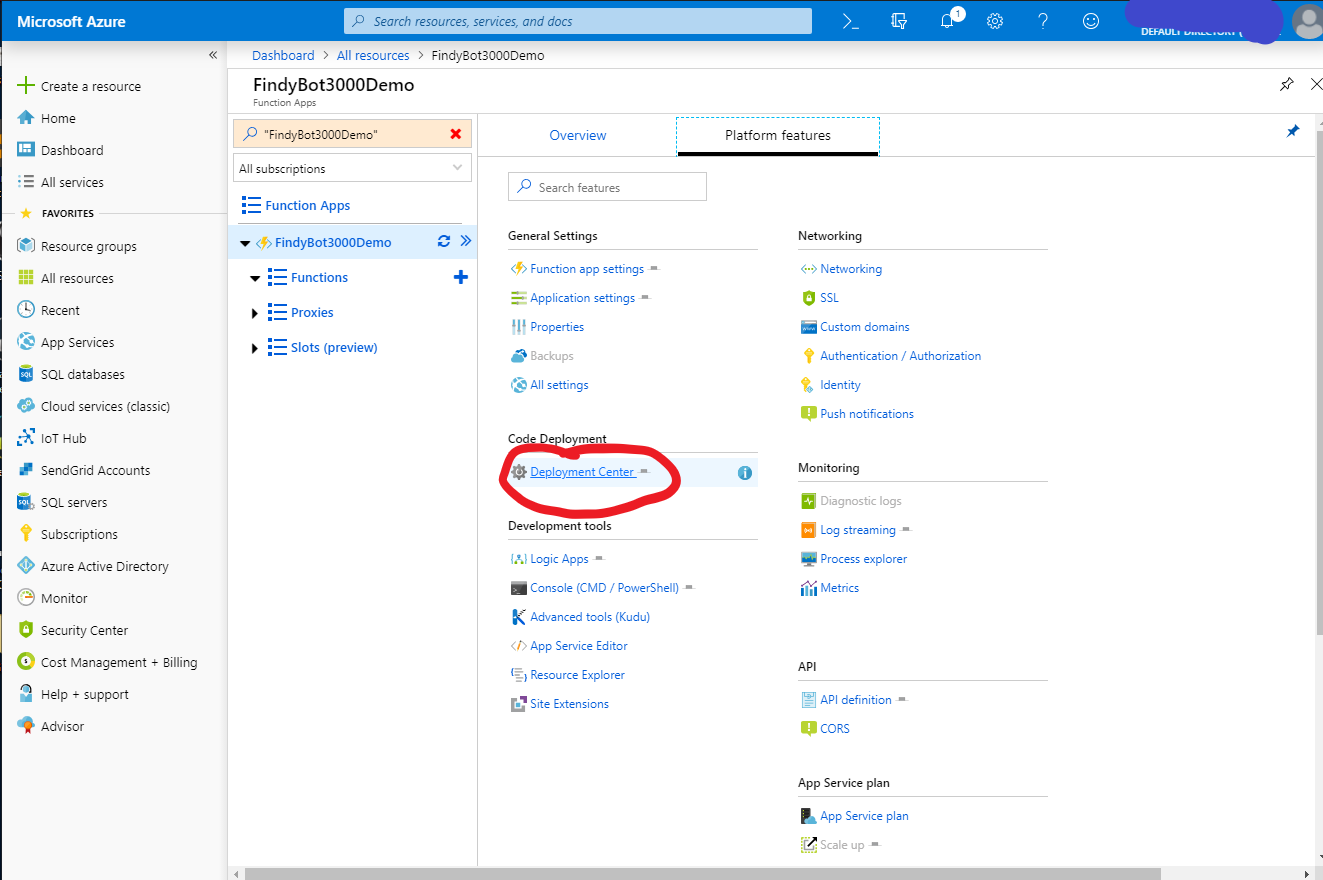Open Monitor in the sidebar
The width and height of the screenshot is (1323, 880).
pyautogui.click(x=64, y=598)
